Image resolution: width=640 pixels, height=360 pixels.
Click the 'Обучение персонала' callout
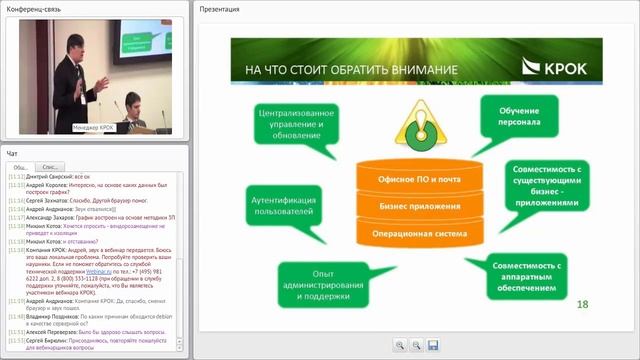click(x=519, y=116)
